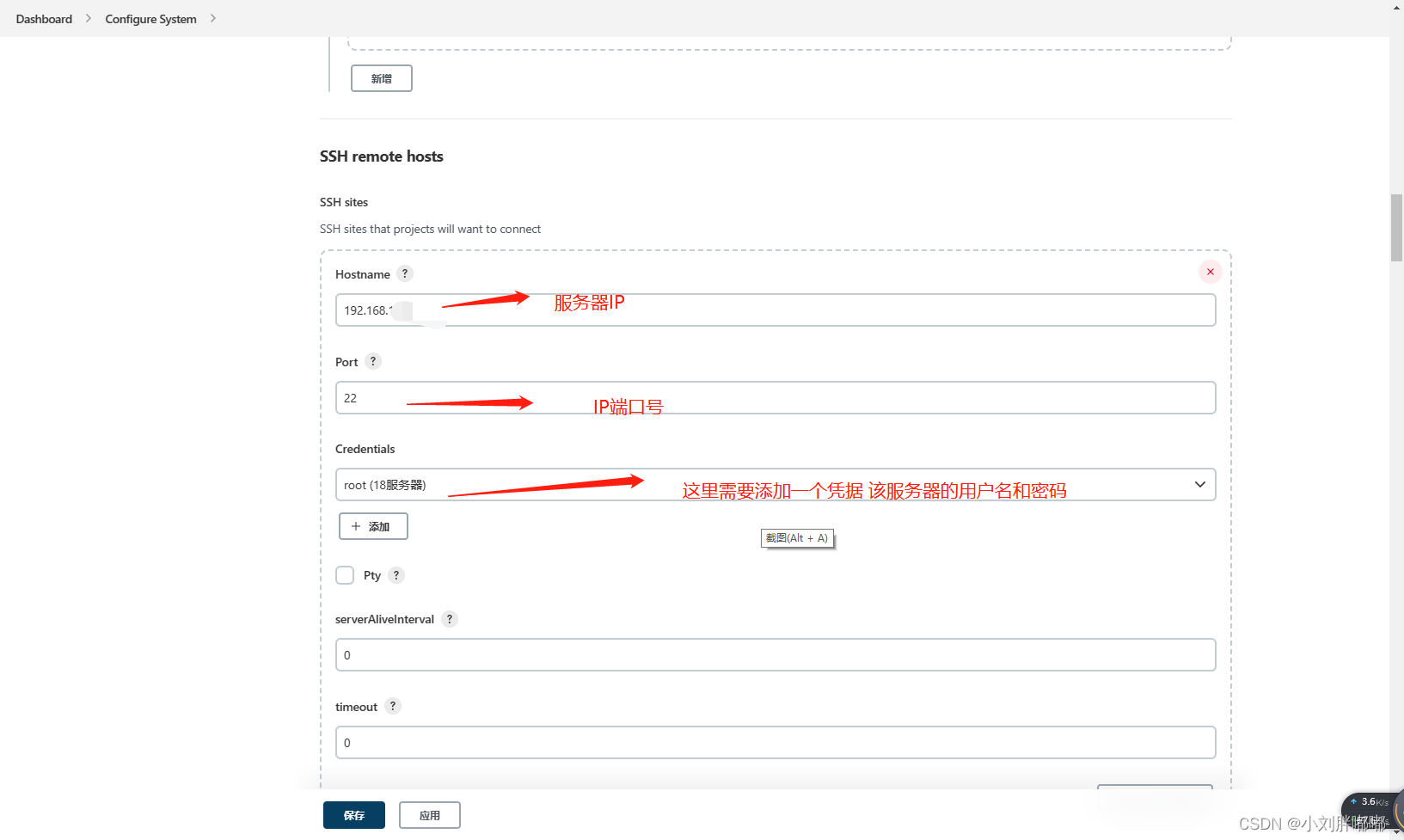
Task: Click the network speed tray indicator
Action: click(x=1370, y=801)
